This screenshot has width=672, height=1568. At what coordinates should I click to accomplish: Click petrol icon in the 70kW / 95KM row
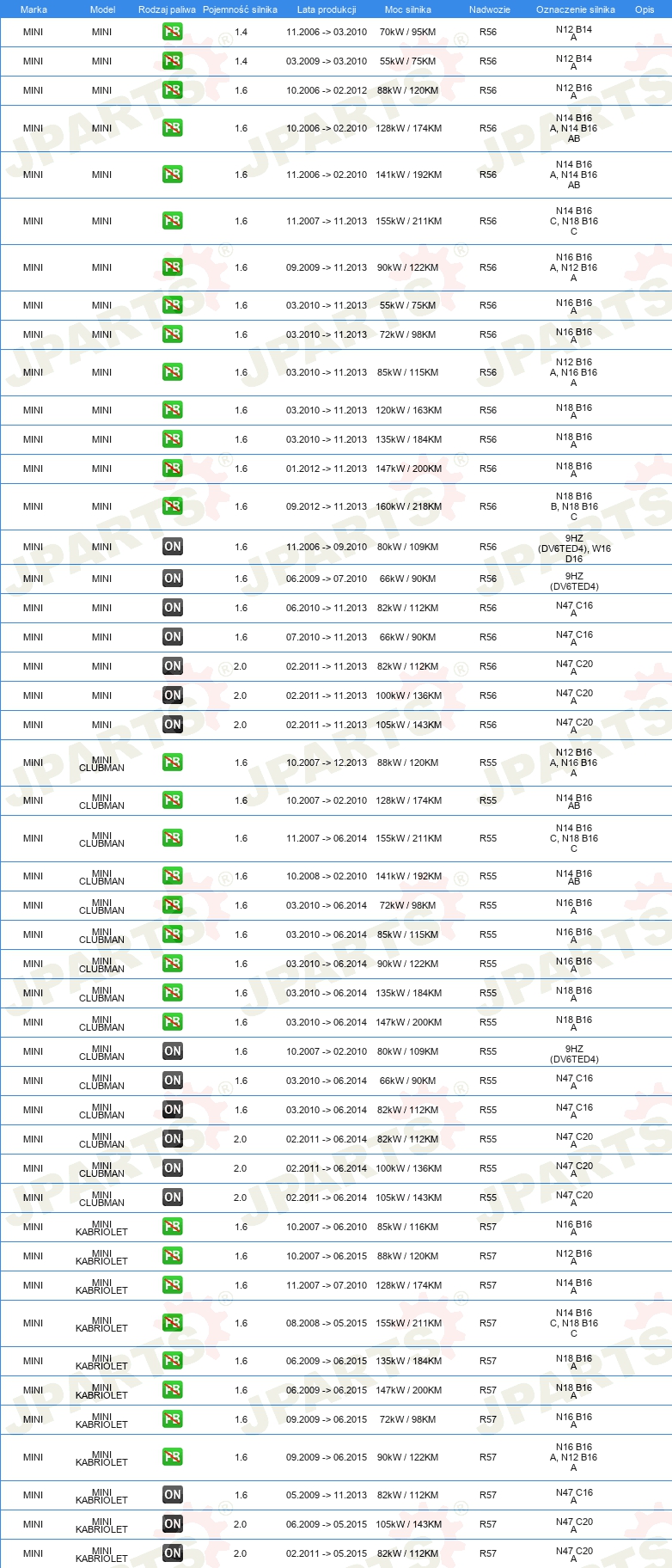pos(173,32)
